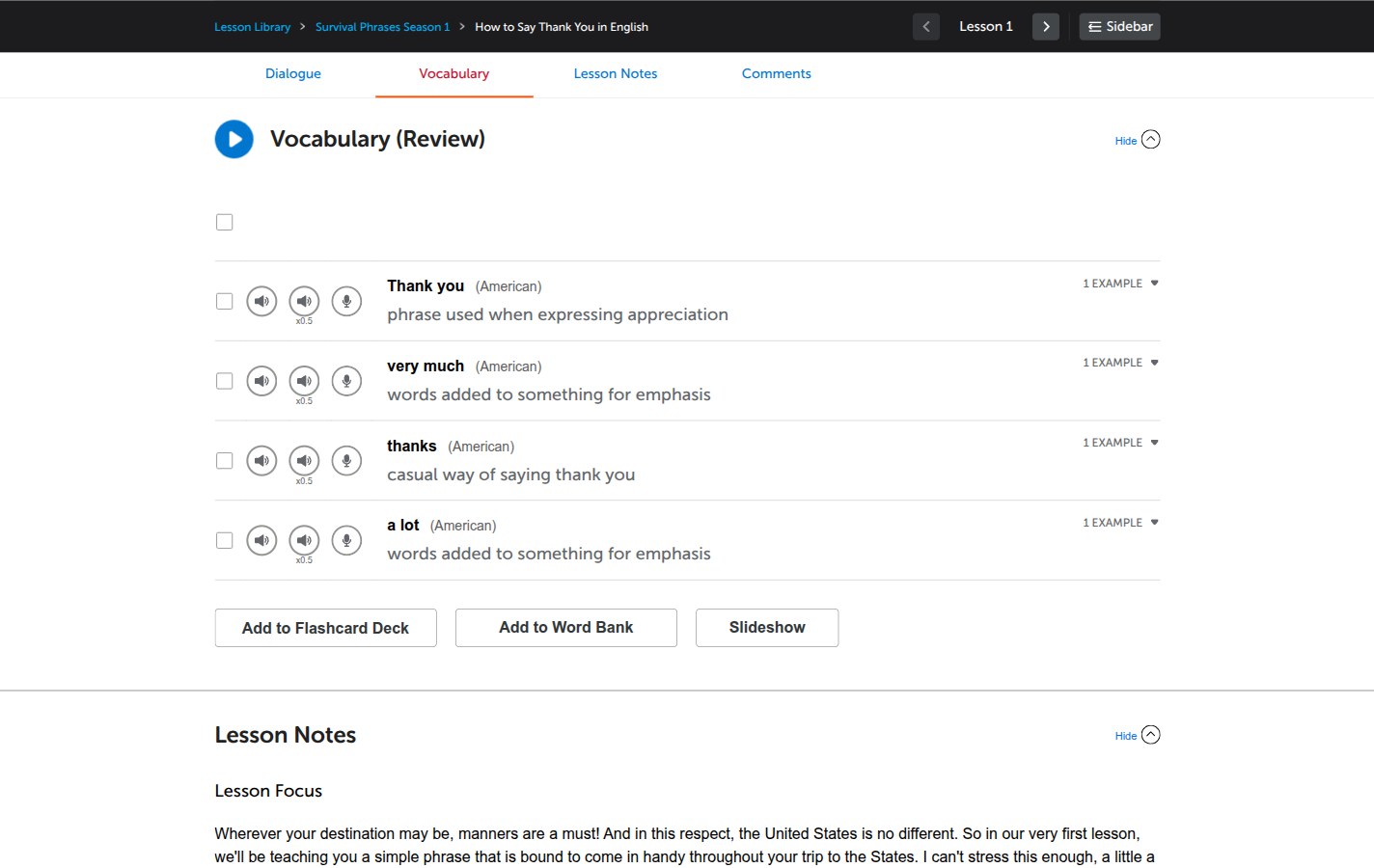This screenshot has width=1374, height=868.
Task: Expand the example for "thanks"
Action: coord(1120,443)
